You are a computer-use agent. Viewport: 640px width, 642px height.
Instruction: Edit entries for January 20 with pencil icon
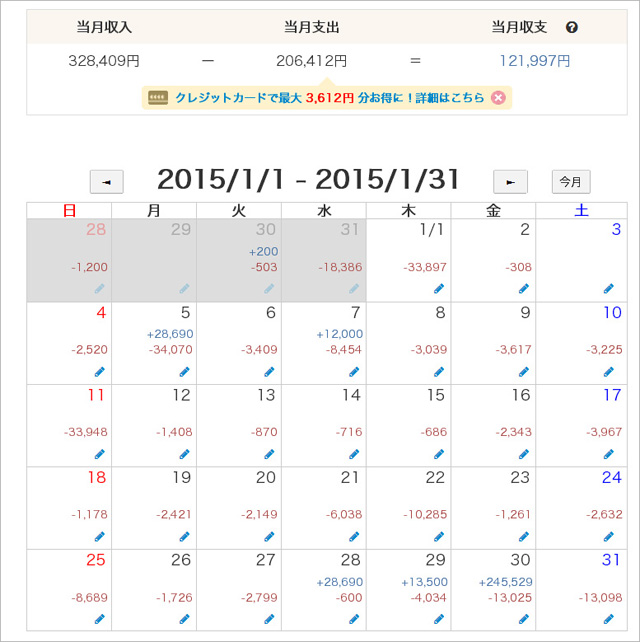[x=269, y=536]
